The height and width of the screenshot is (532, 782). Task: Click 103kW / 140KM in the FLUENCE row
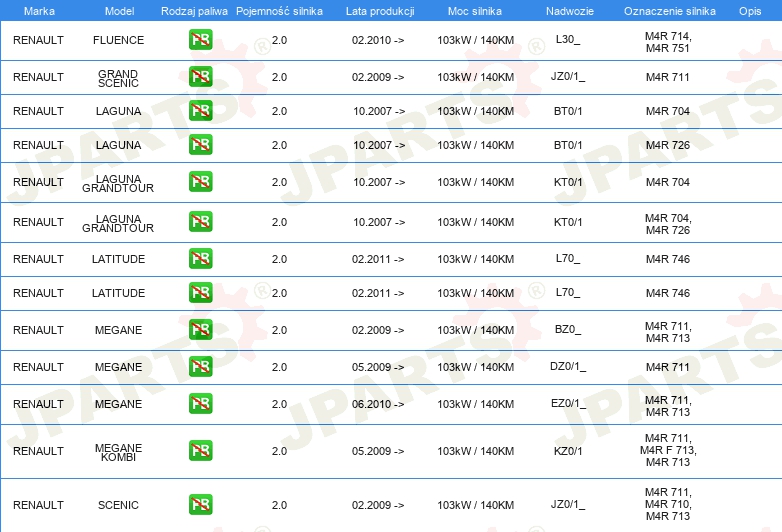476,40
